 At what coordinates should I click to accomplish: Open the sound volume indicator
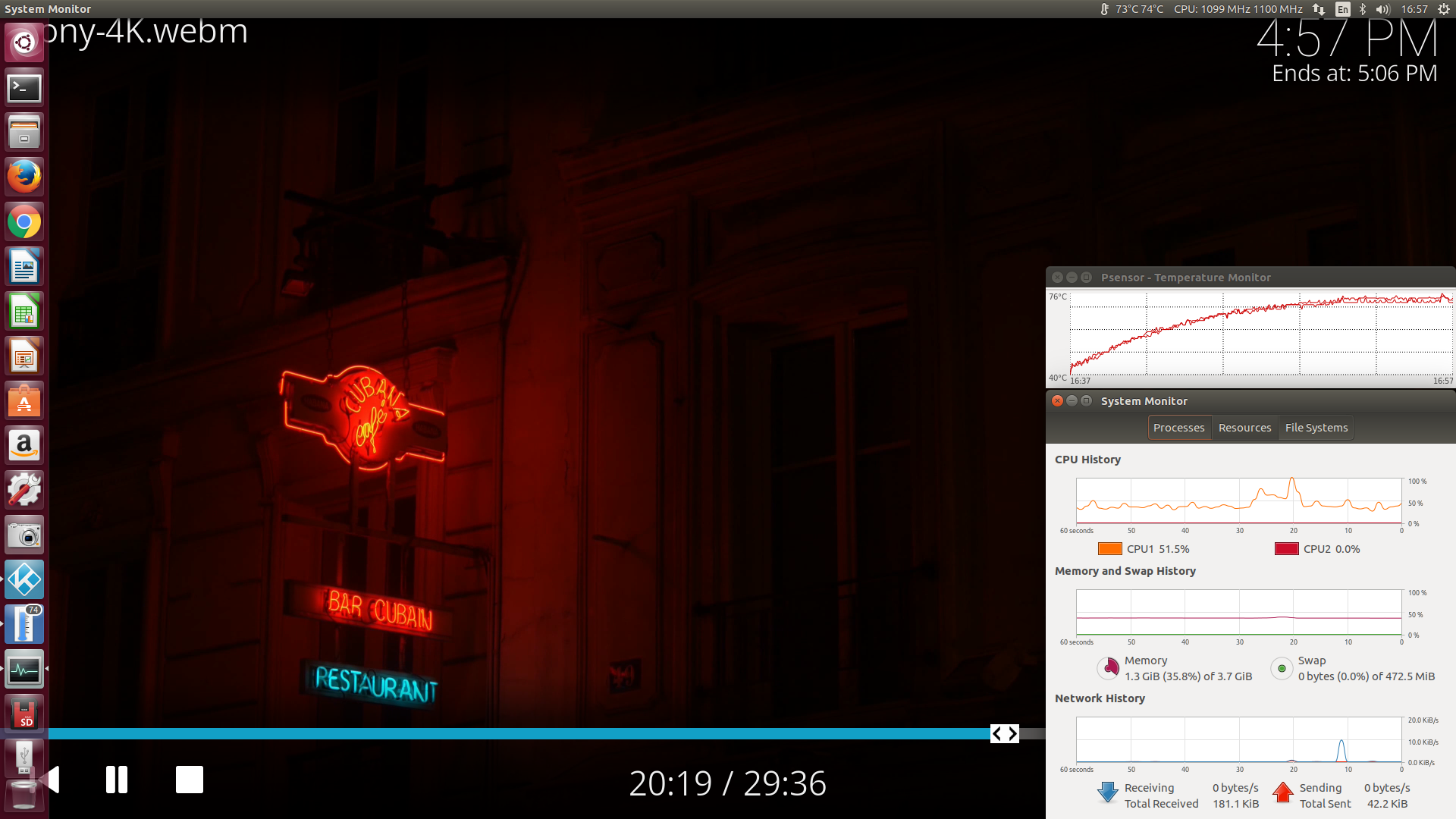[1382, 9]
